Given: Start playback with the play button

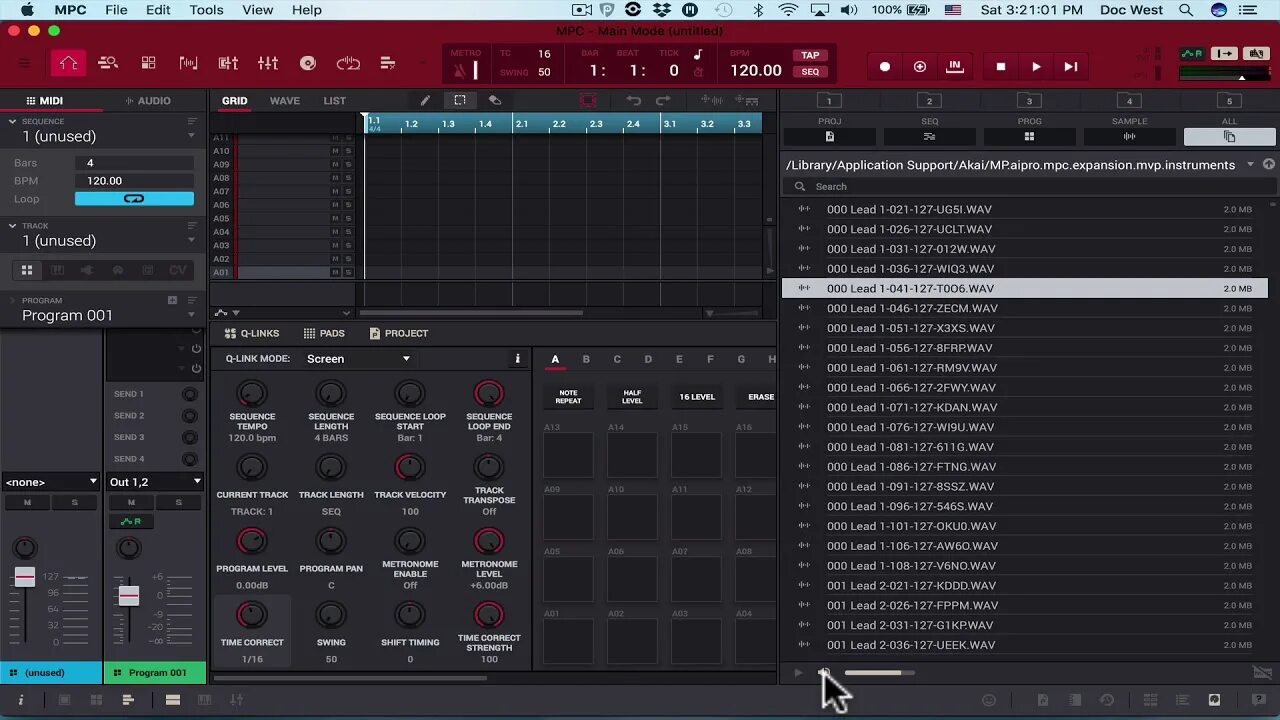Looking at the screenshot, I should point(1036,66).
